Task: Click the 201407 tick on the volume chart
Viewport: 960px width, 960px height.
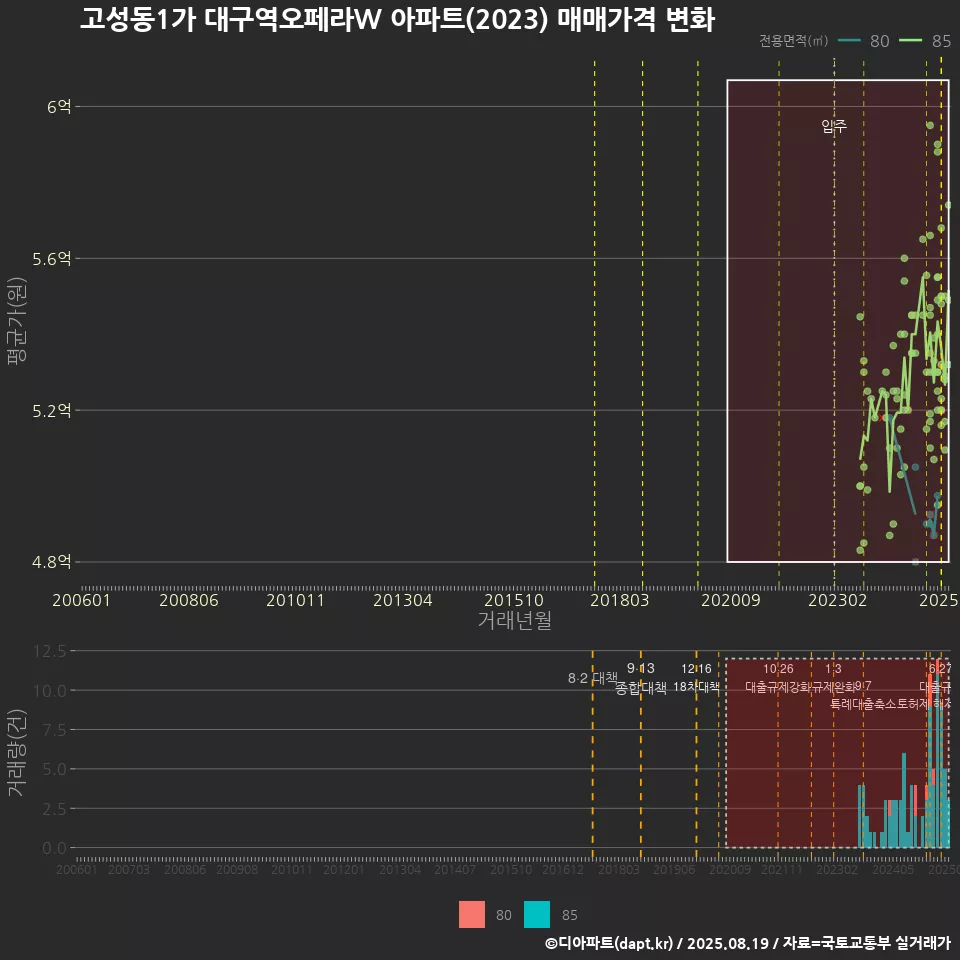Action: click(454, 869)
